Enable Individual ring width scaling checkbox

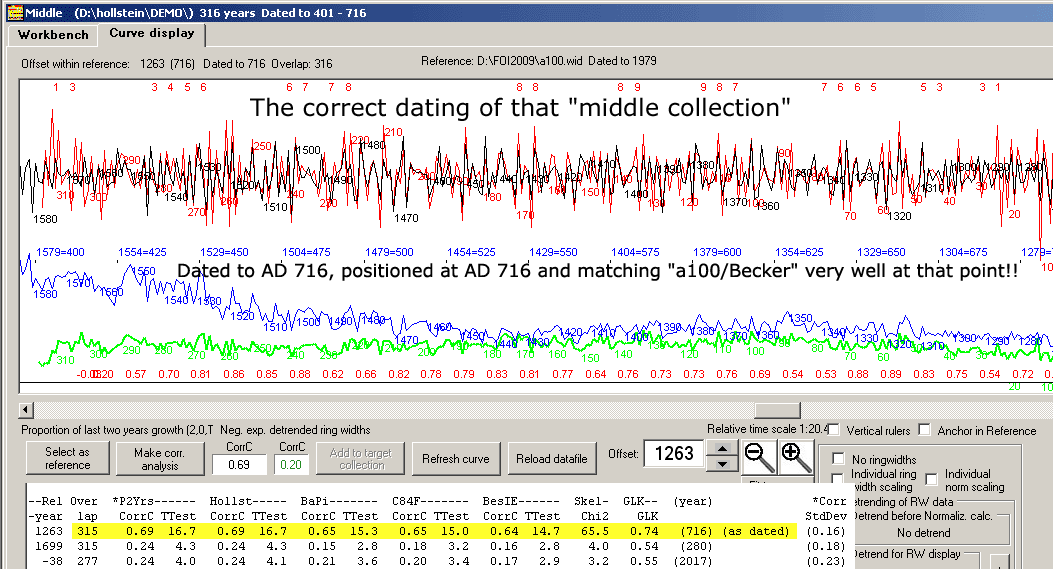pyautogui.click(x=837, y=479)
